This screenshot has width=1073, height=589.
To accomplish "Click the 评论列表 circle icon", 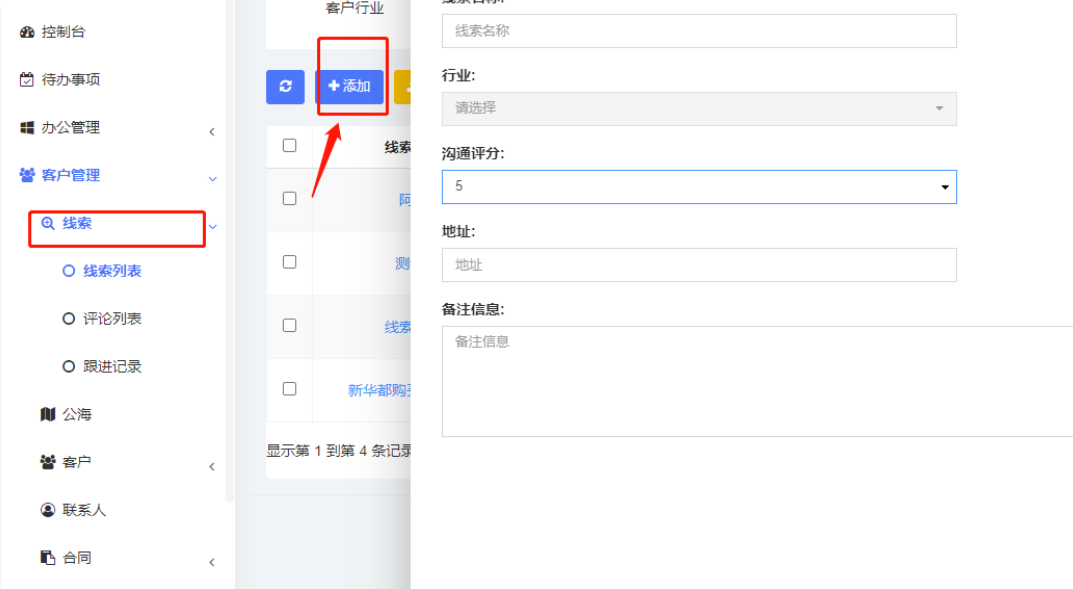I will (68, 319).
